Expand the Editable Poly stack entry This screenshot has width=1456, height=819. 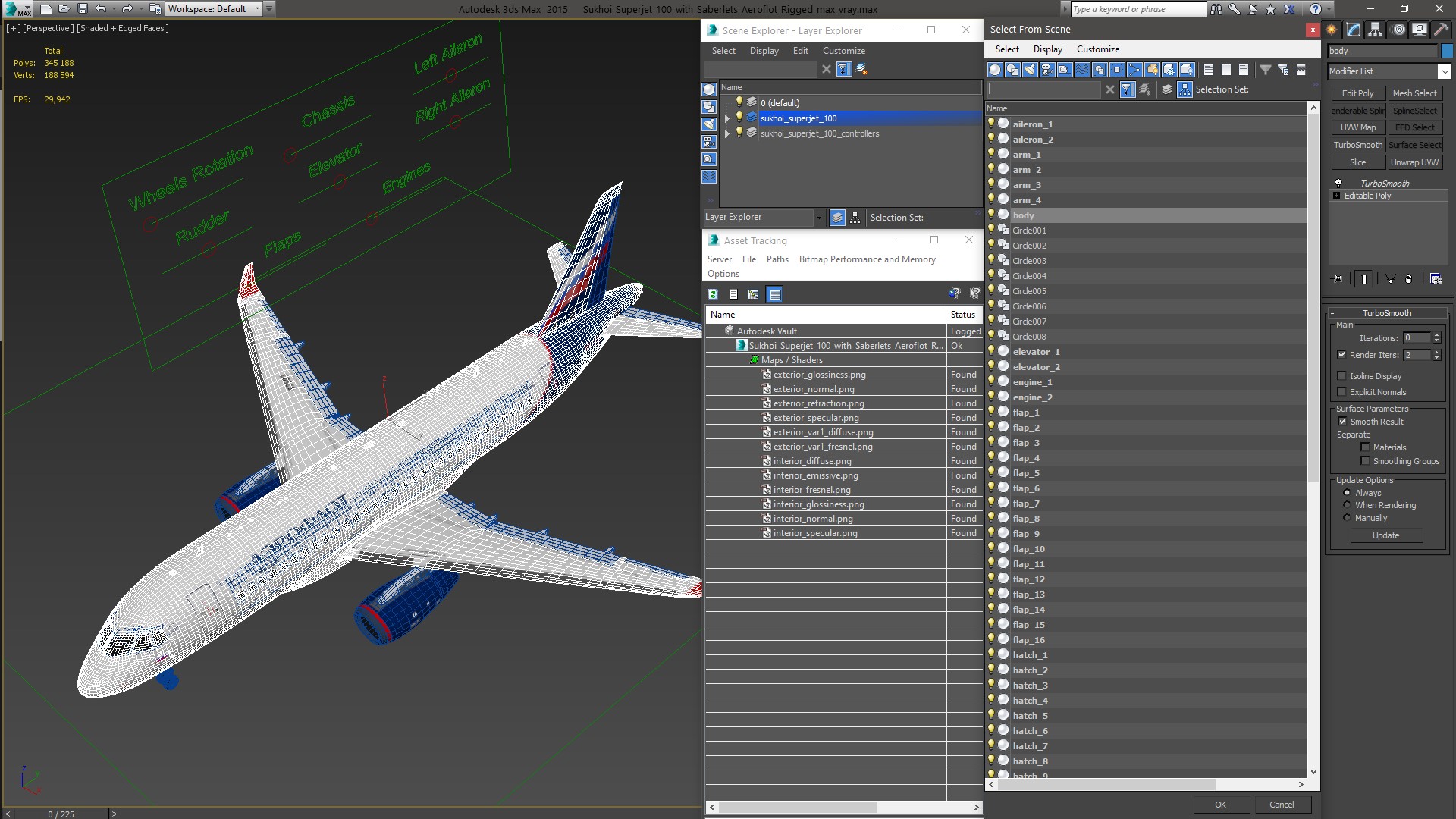tap(1336, 196)
